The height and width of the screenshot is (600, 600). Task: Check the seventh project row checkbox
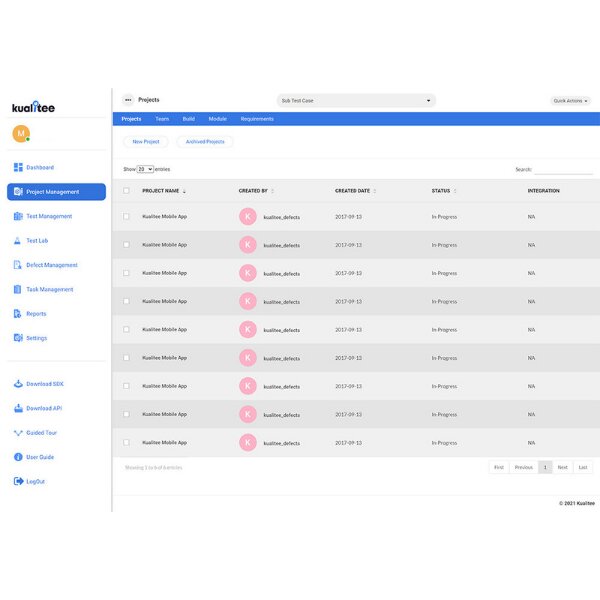tap(126, 386)
